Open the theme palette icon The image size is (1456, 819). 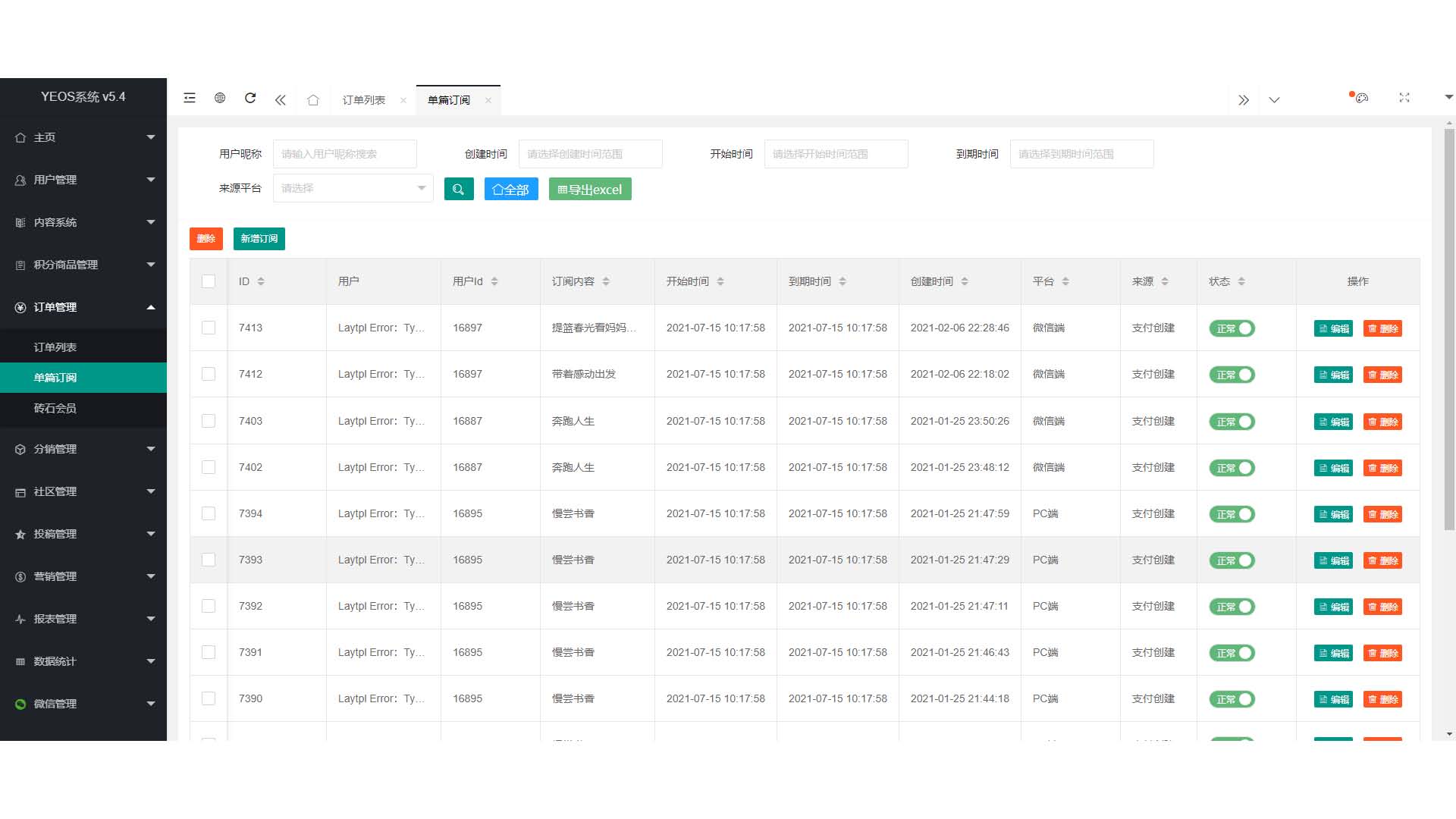(x=1361, y=98)
